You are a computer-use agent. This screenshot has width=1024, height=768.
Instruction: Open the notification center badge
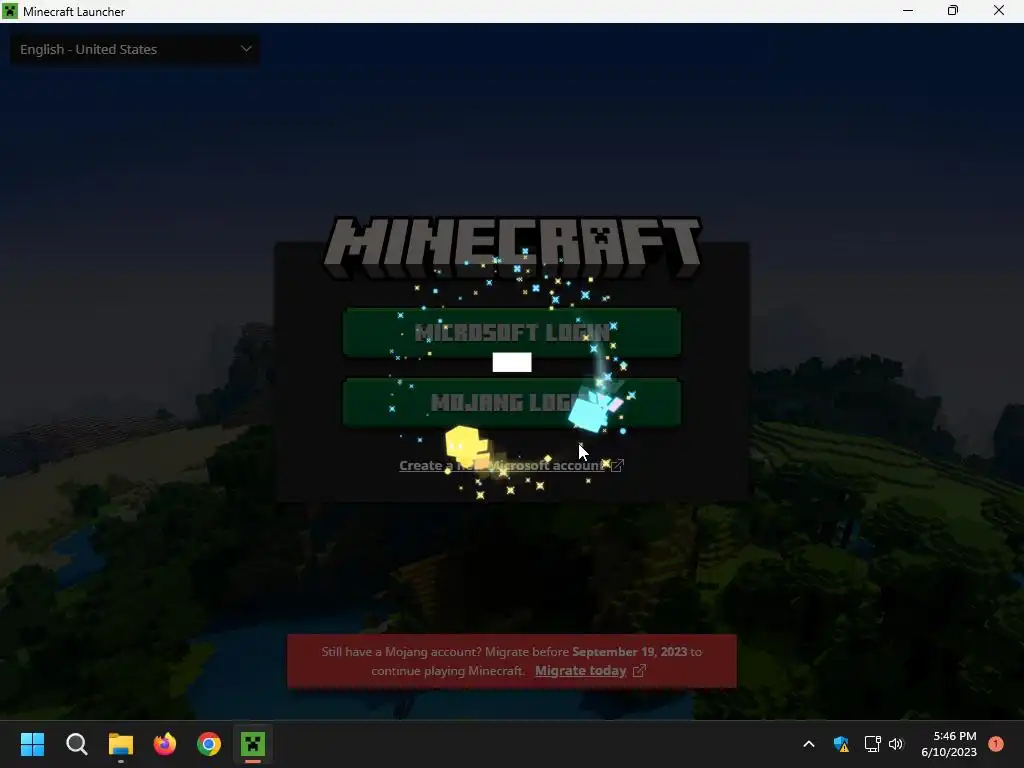point(996,744)
